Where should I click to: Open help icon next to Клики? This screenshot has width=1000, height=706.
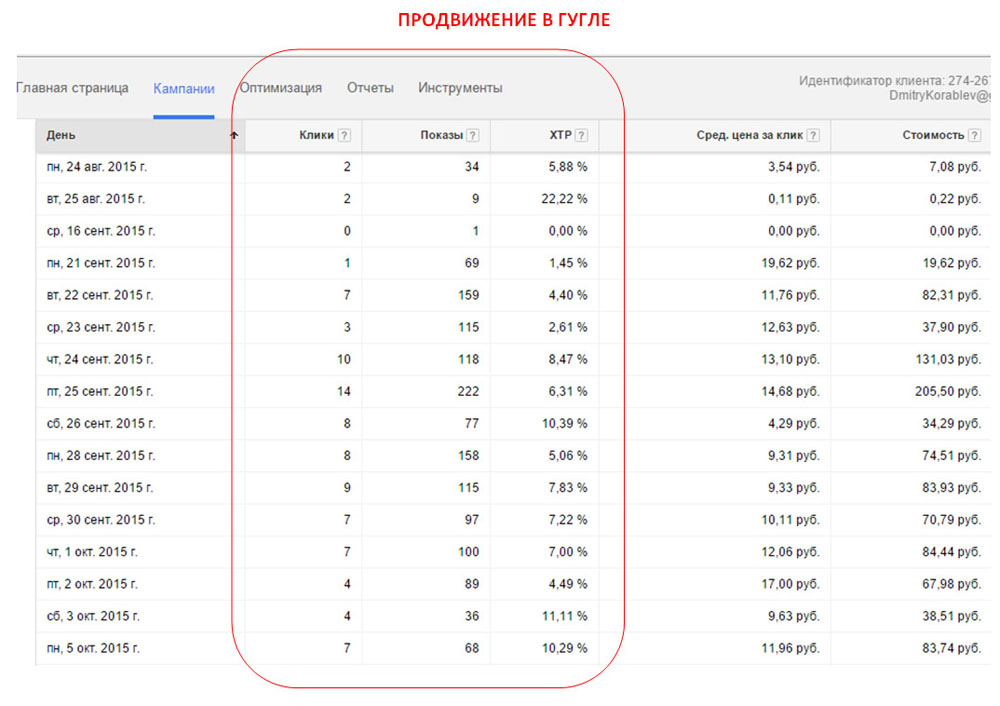344,135
